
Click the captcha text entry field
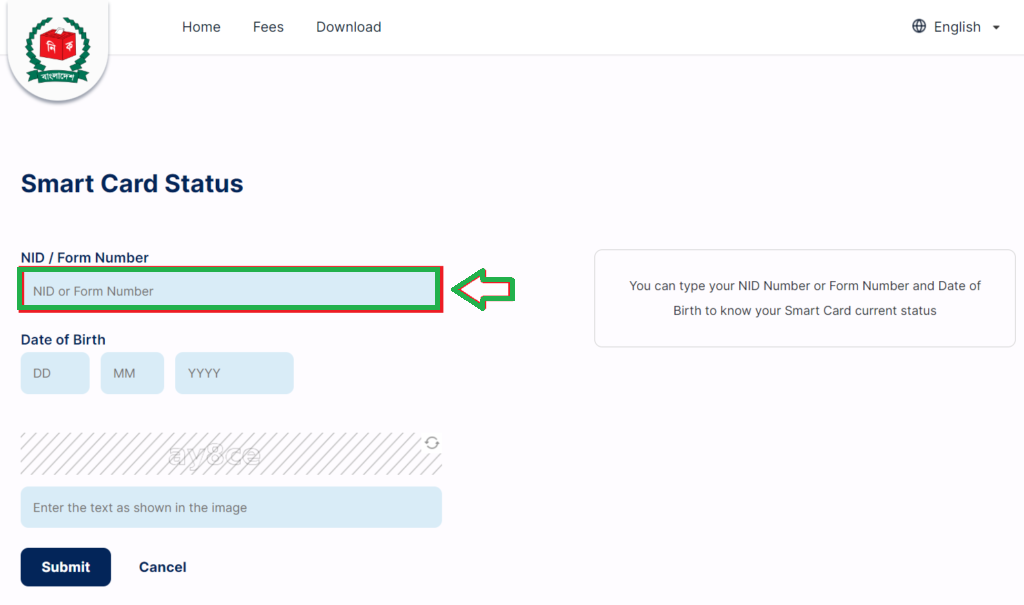[x=231, y=507]
